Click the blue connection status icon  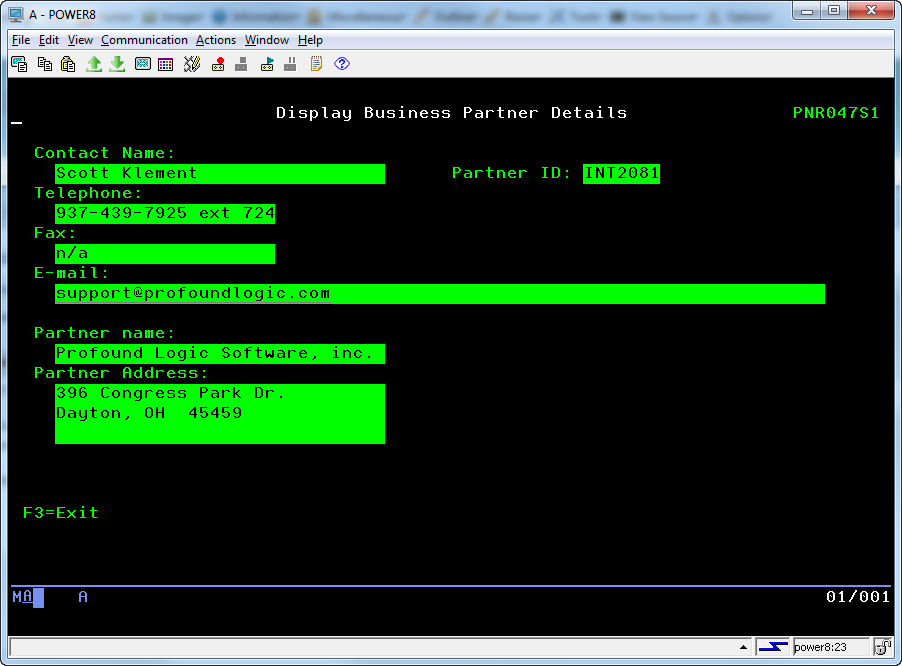[773, 647]
